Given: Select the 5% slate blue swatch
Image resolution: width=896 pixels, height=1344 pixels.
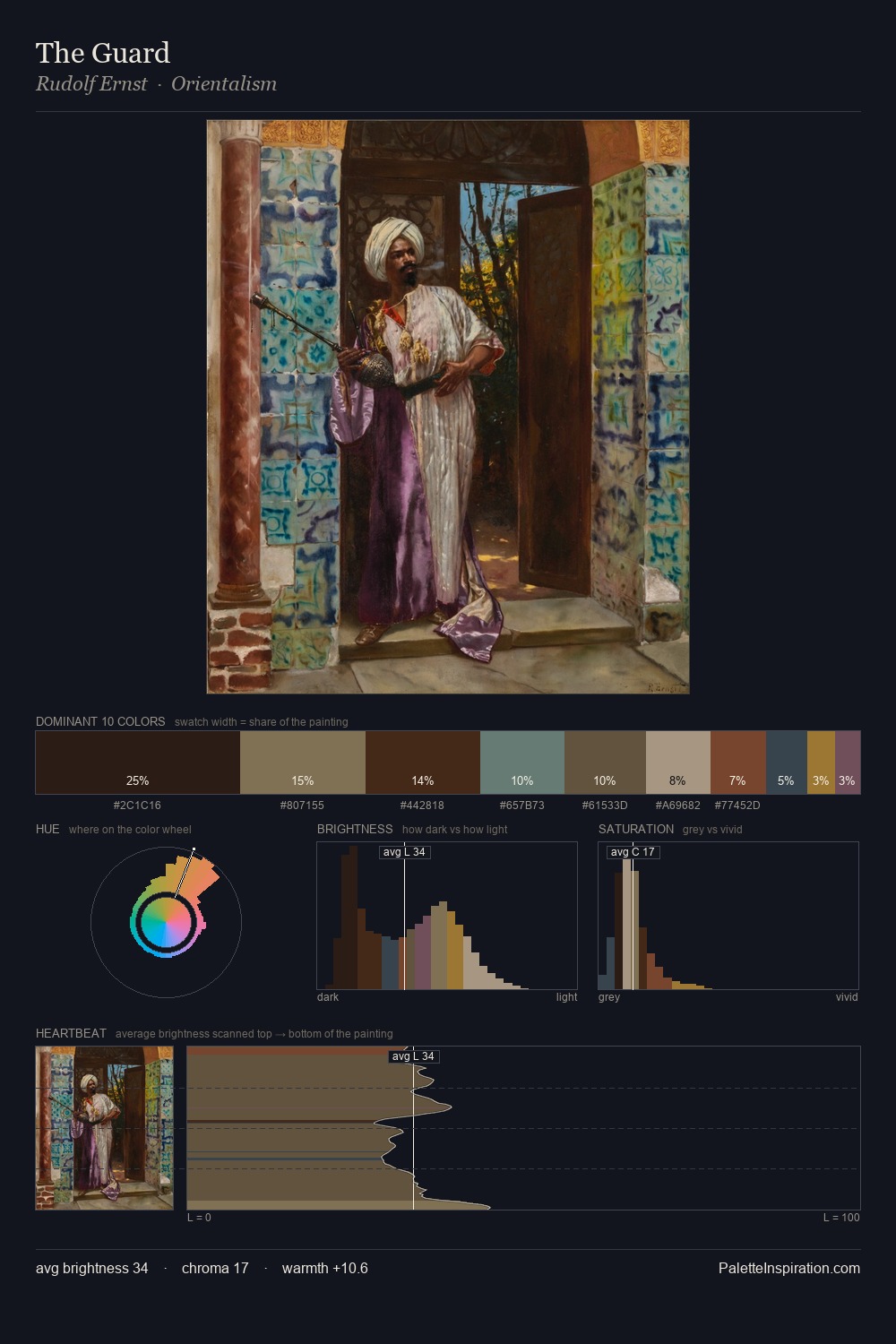Looking at the screenshot, I should point(787,762).
